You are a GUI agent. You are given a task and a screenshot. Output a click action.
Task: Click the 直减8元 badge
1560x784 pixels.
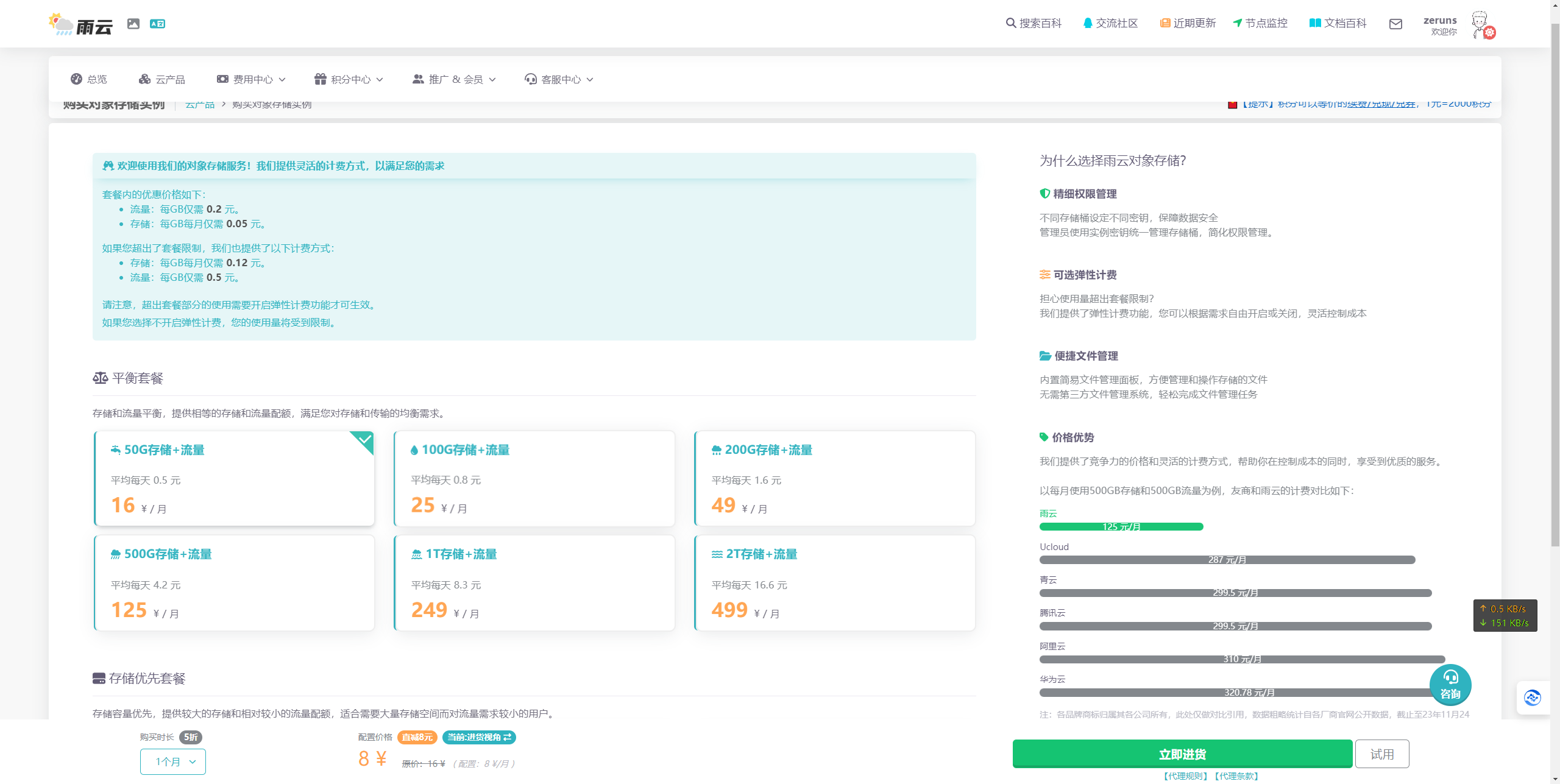[x=417, y=737]
